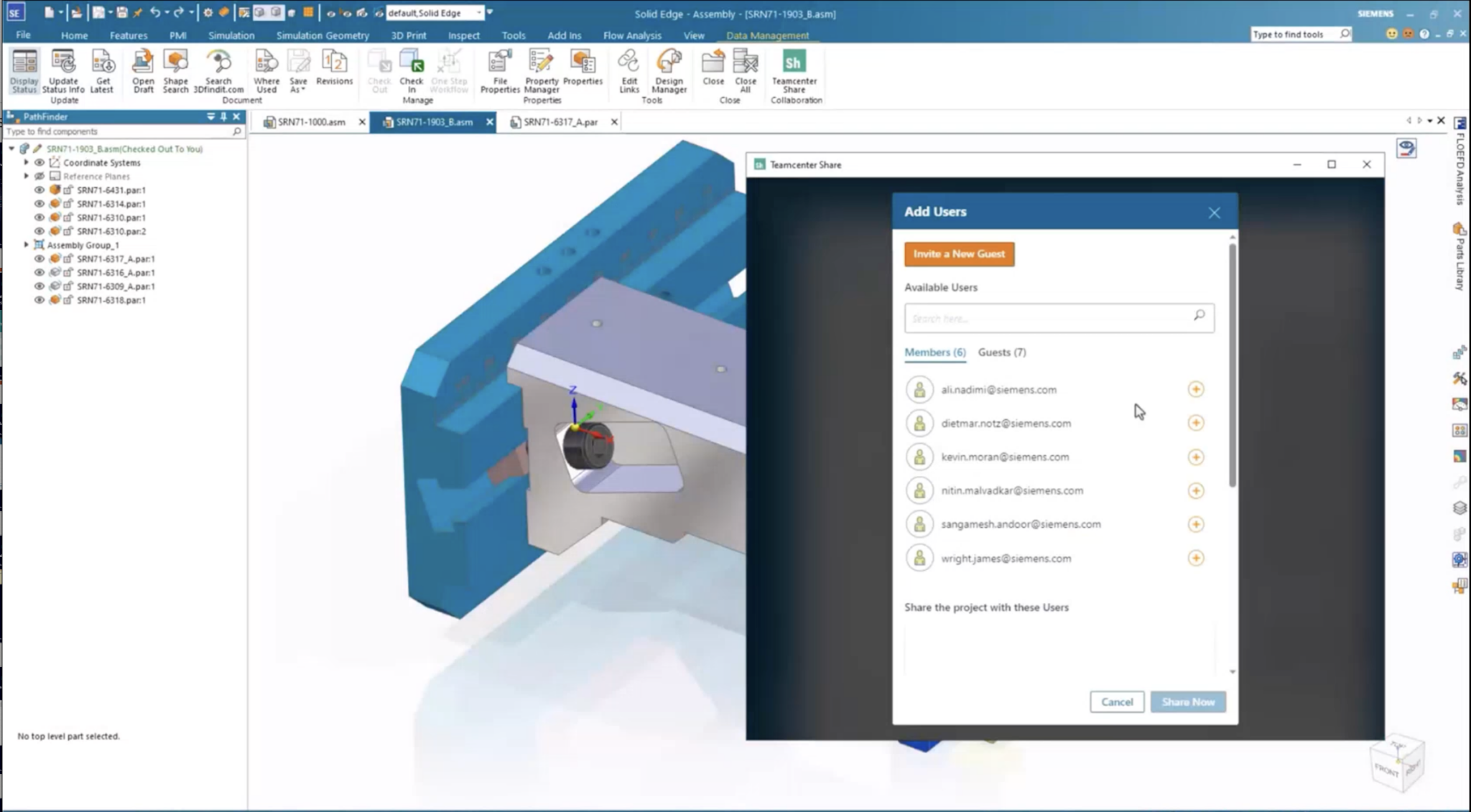Image resolution: width=1471 pixels, height=812 pixels.
Task: Open the Property Manager
Action: pos(540,71)
